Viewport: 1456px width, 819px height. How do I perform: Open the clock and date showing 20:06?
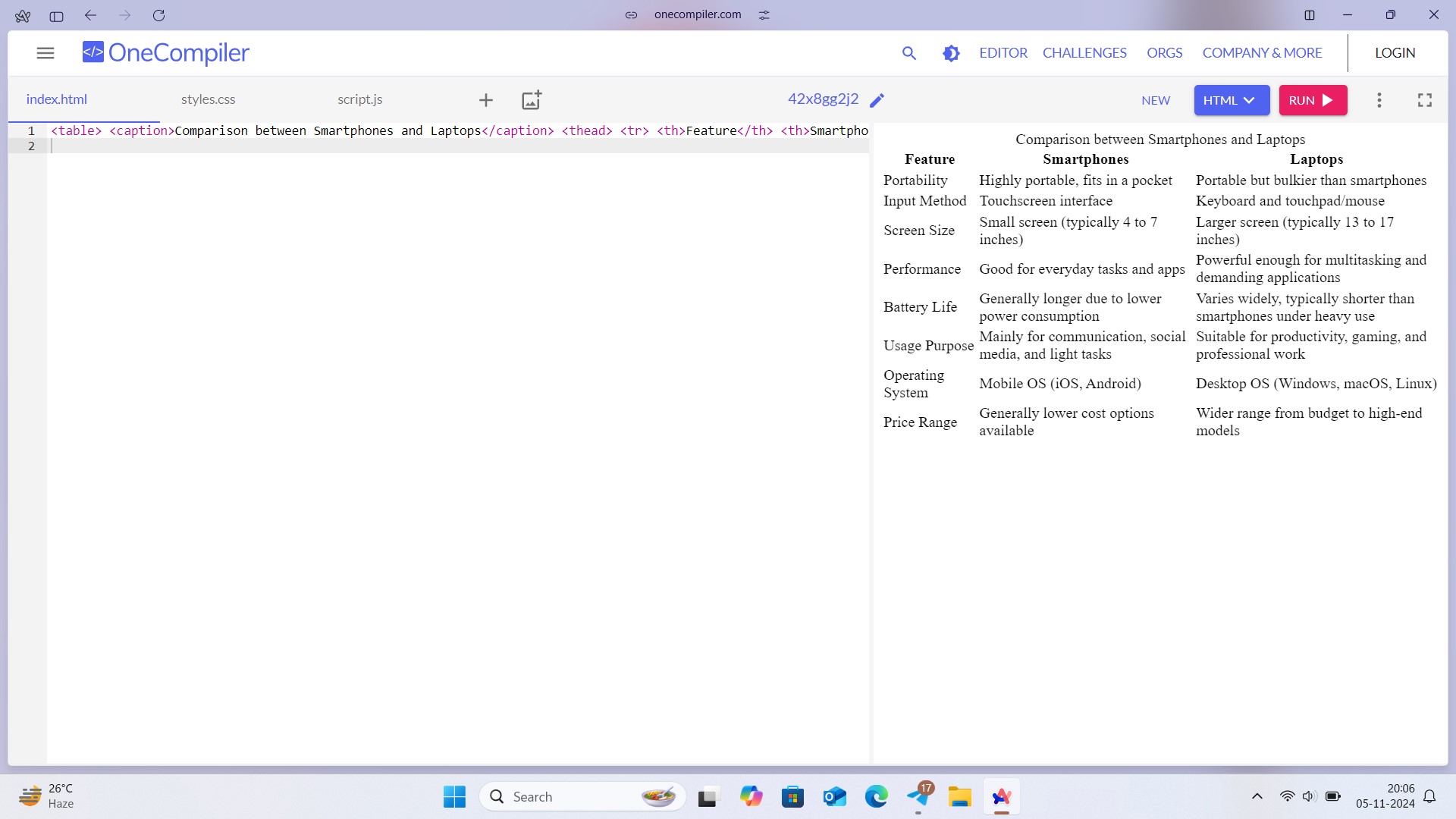point(1385,797)
